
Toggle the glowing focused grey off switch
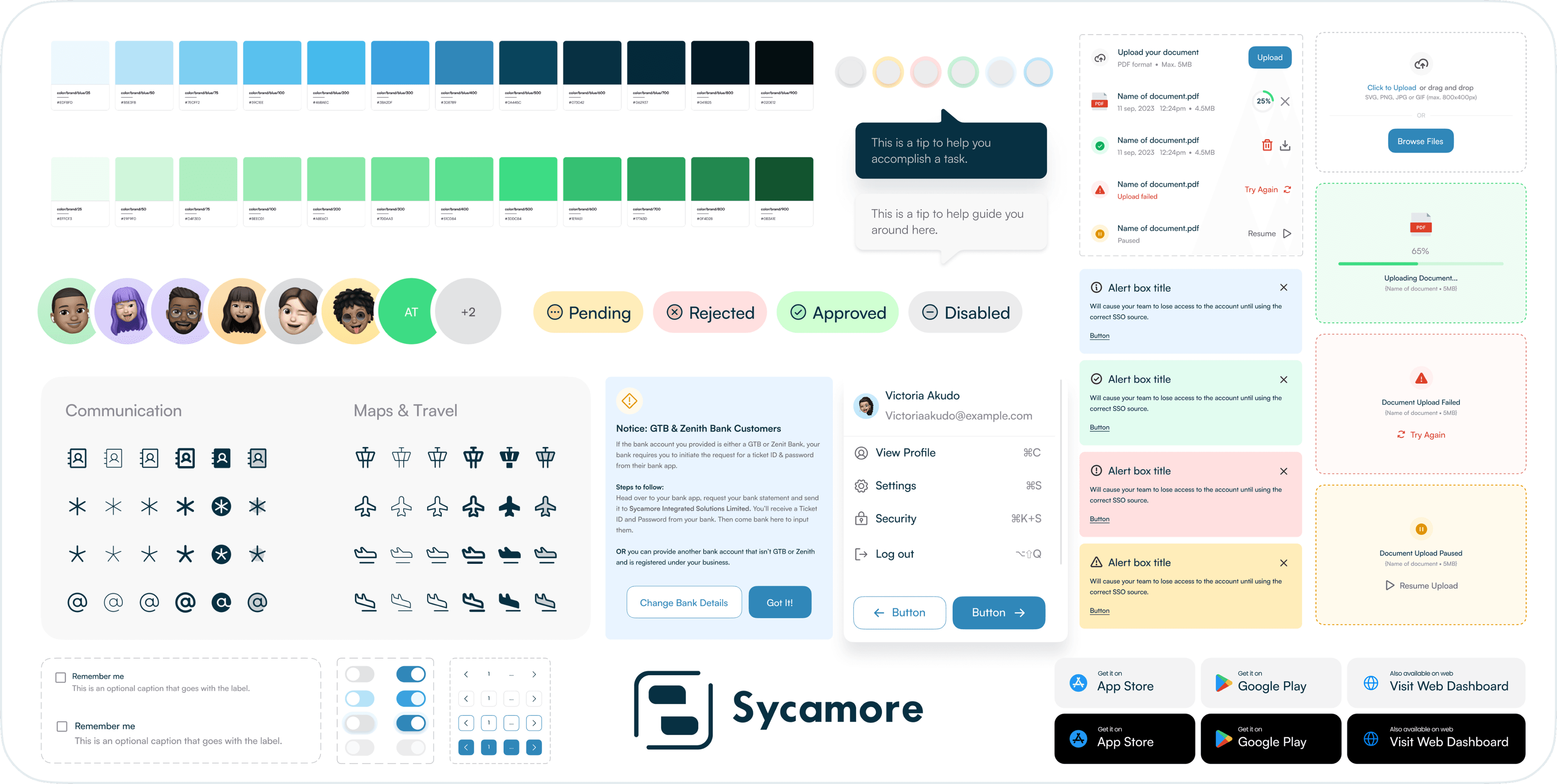(360, 723)
